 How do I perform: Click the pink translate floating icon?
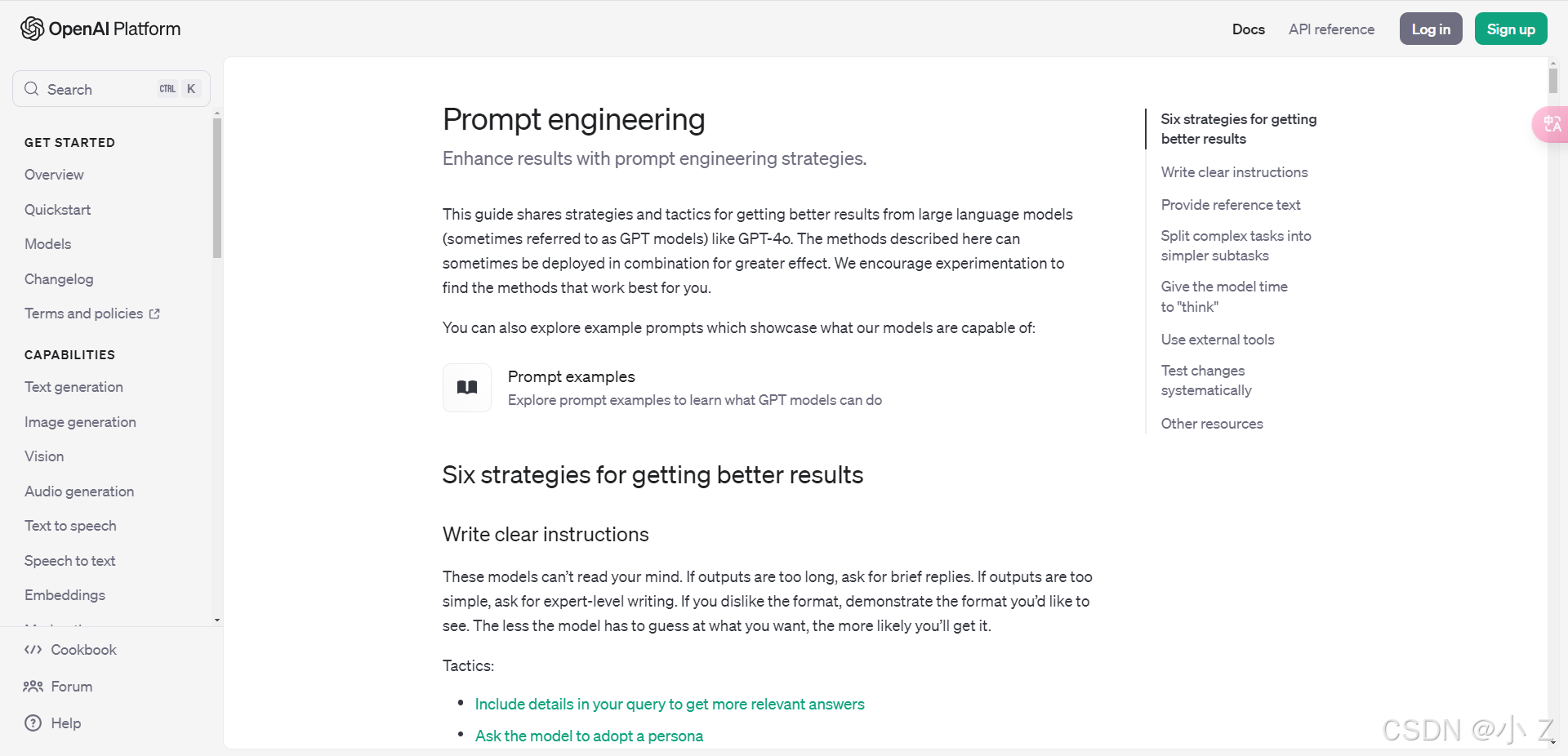1551,125
